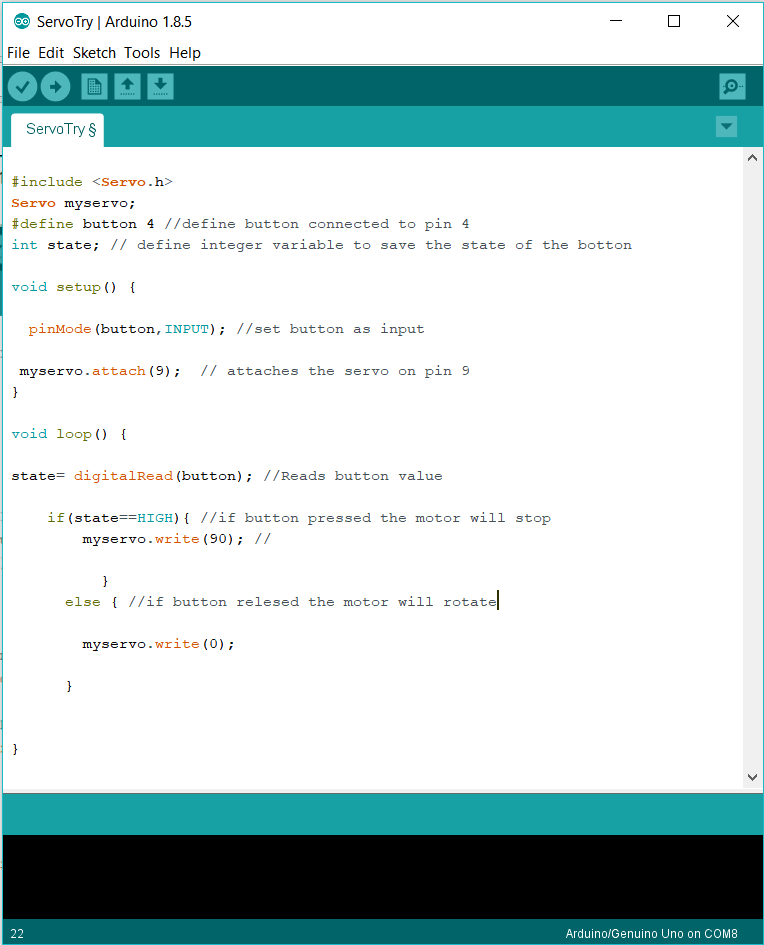Open a sketch with the Open icon
This screenshot has height=945, width=764.
click(x=127, y=87)
